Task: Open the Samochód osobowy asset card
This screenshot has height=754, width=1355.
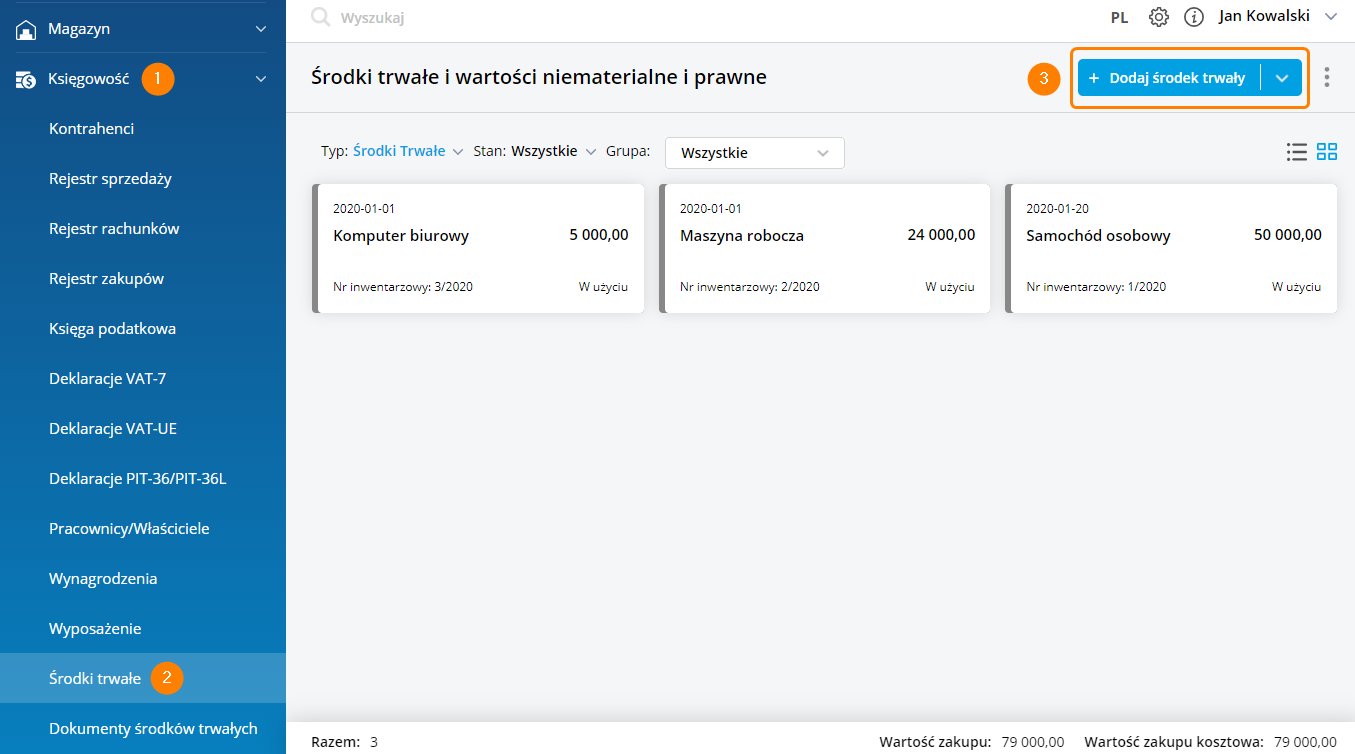Action: click(x=1171, y=249)
